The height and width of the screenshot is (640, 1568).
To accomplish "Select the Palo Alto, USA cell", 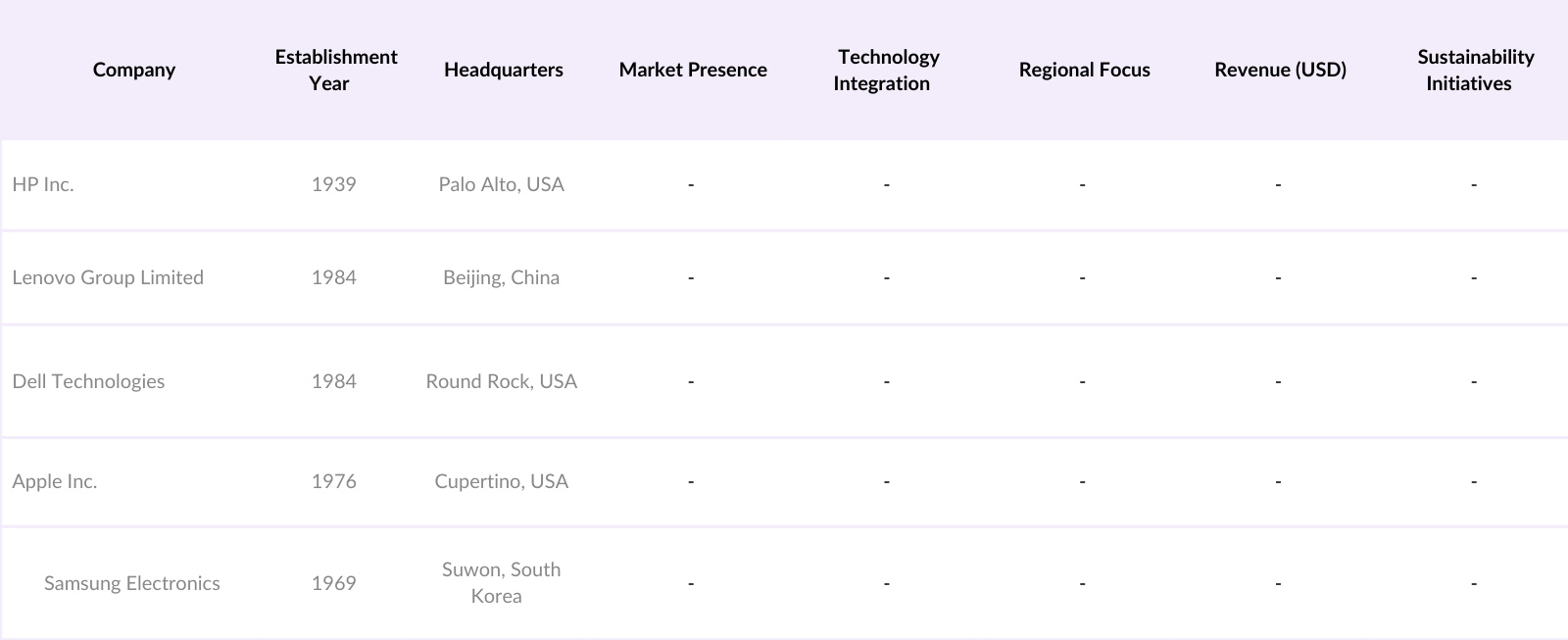I will tap(502, 184).
